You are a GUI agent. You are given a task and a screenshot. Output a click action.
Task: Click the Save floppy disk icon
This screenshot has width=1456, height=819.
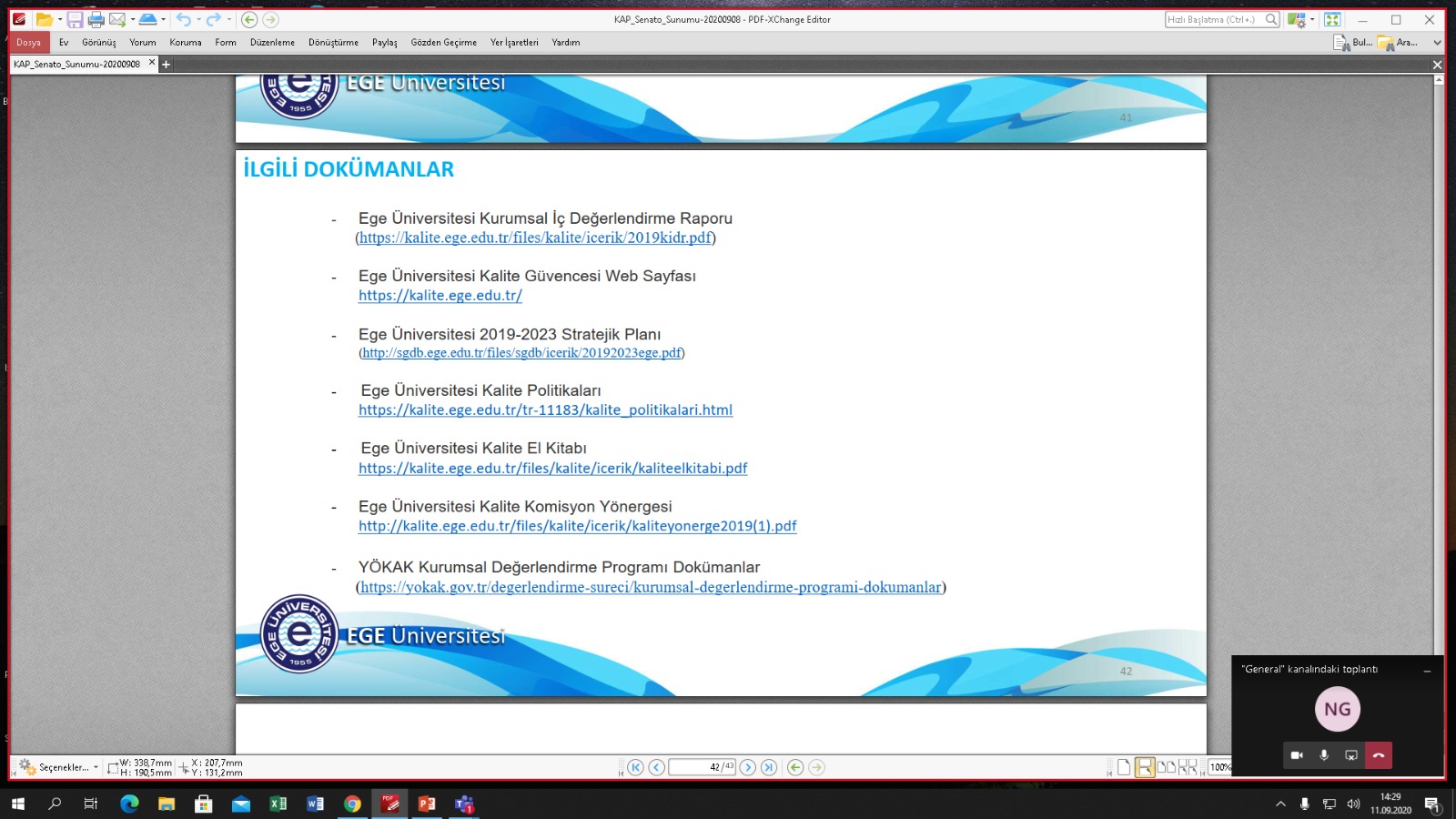75,19
